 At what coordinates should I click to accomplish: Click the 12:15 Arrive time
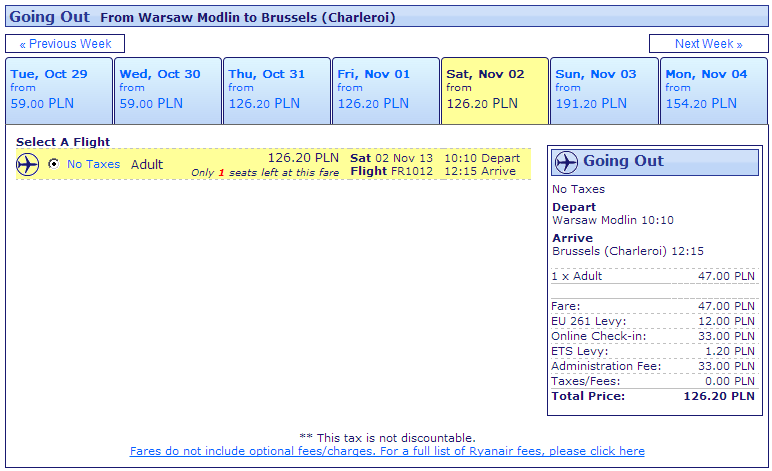pyautogui.click(x=480, y=171)
